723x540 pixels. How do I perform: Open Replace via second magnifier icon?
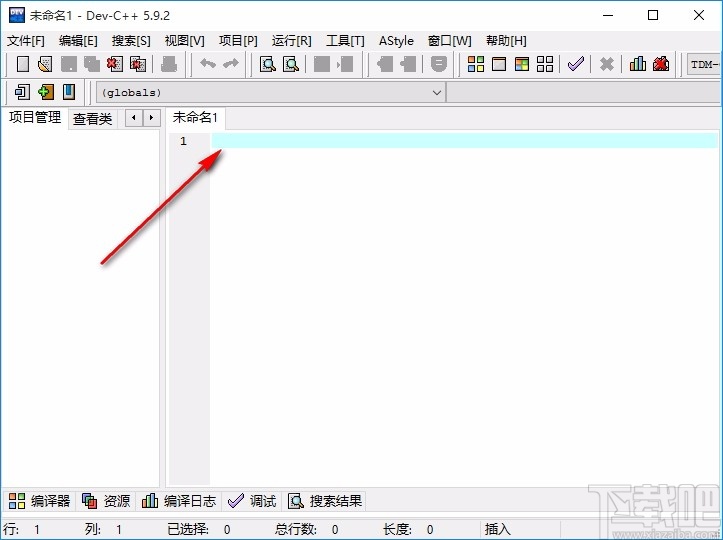pos(290,64)
